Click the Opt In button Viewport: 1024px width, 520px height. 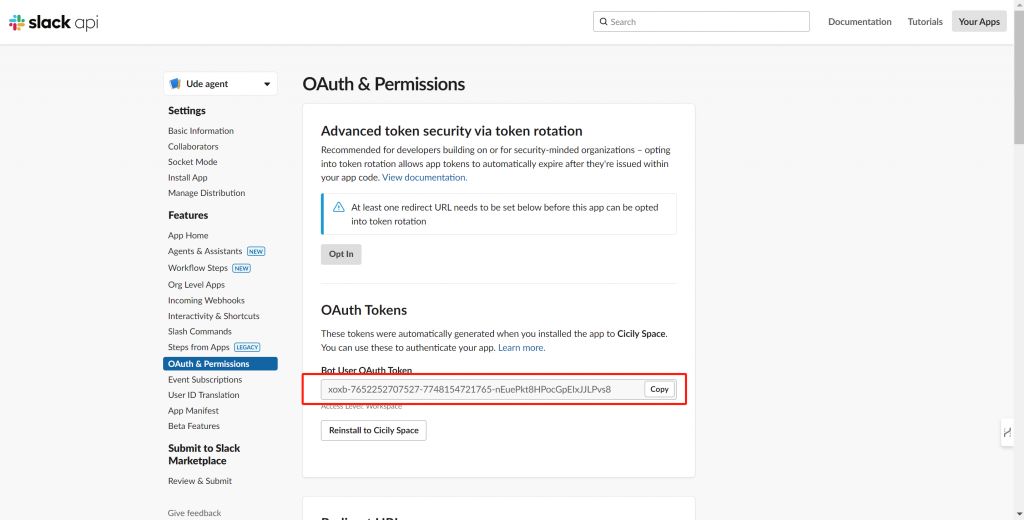341,254
